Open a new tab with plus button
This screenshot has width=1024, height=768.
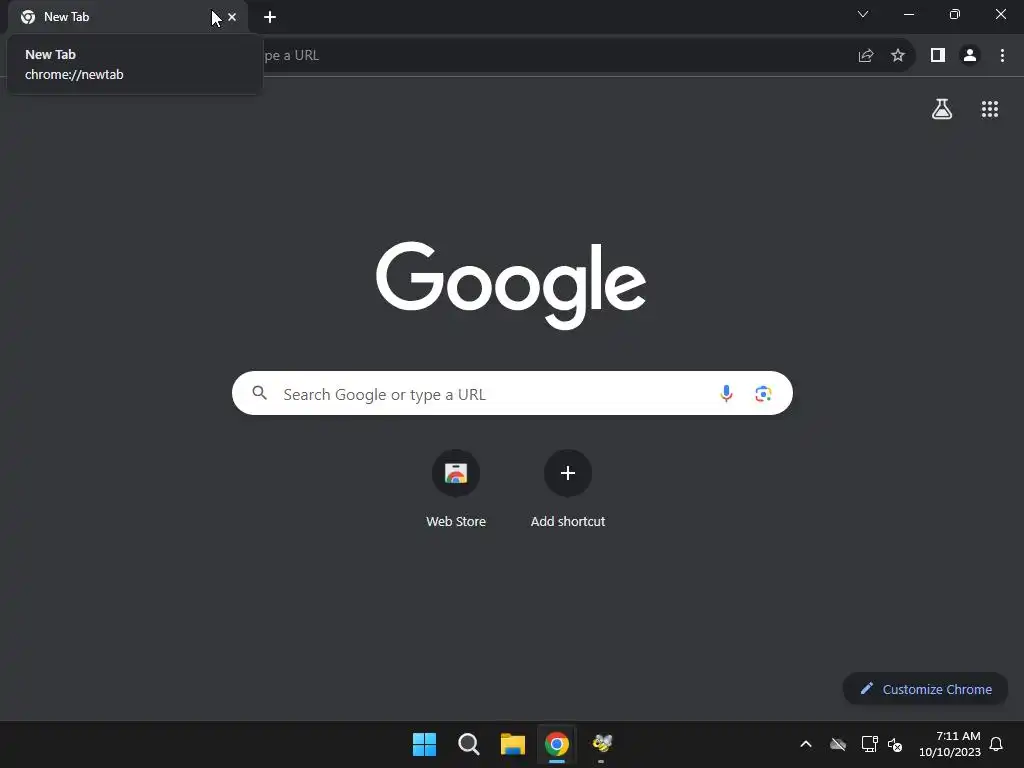tap(270, 17)
